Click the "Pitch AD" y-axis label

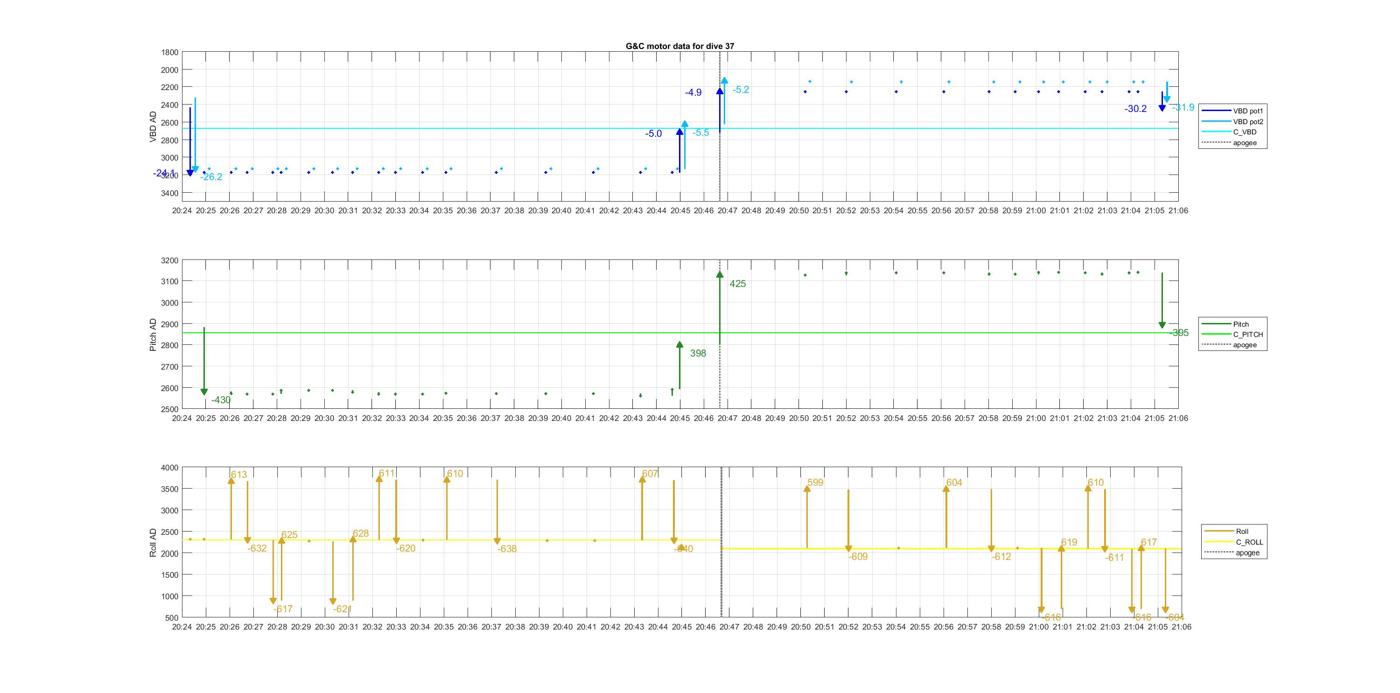[x=154, y=335]
